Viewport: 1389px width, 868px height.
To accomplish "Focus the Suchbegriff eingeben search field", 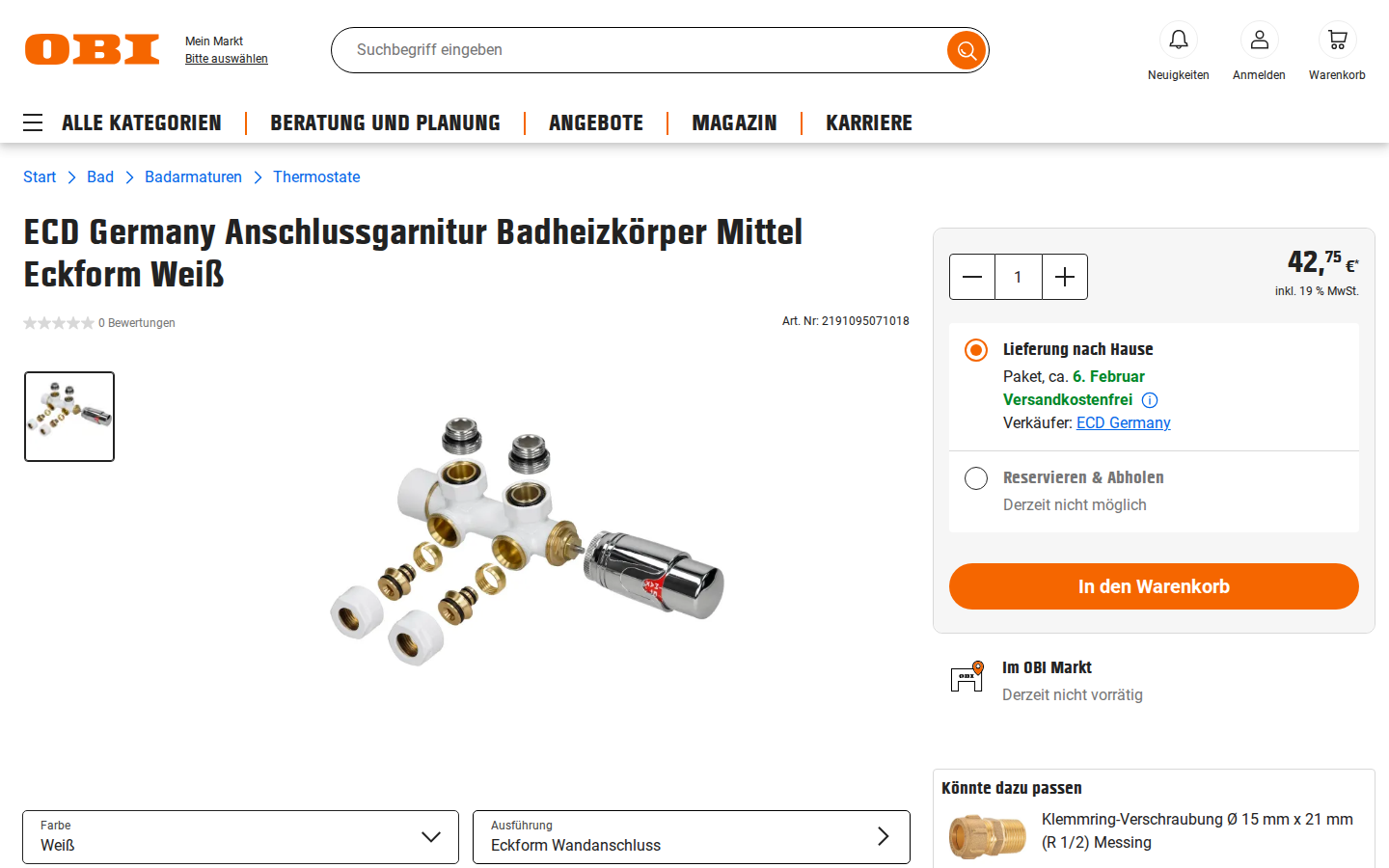I will [x=639, y=50].
